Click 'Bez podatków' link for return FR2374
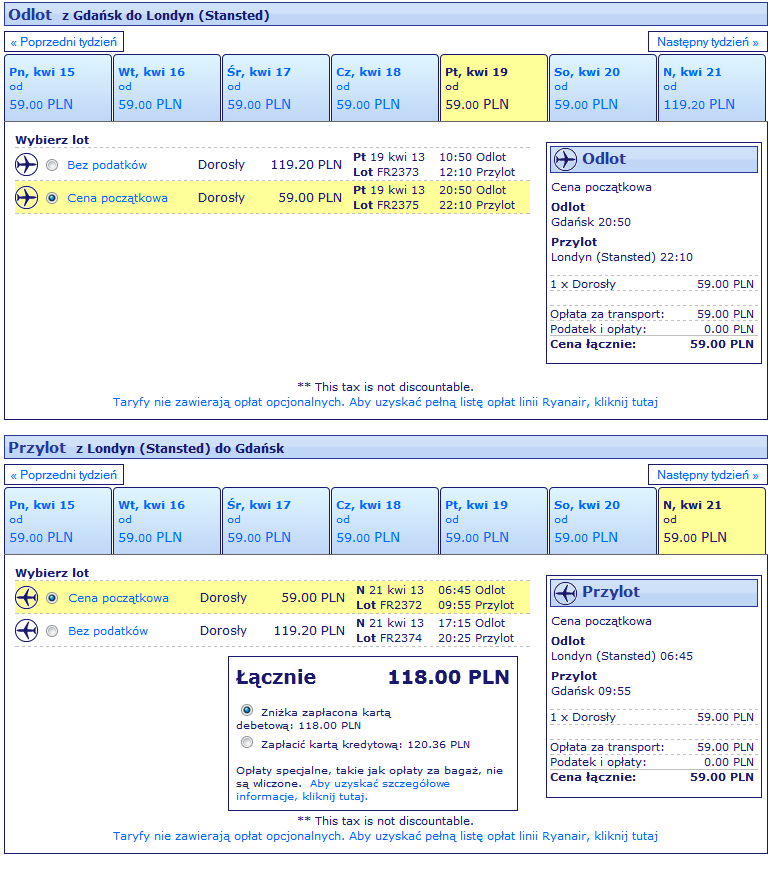 pos(108,631)
